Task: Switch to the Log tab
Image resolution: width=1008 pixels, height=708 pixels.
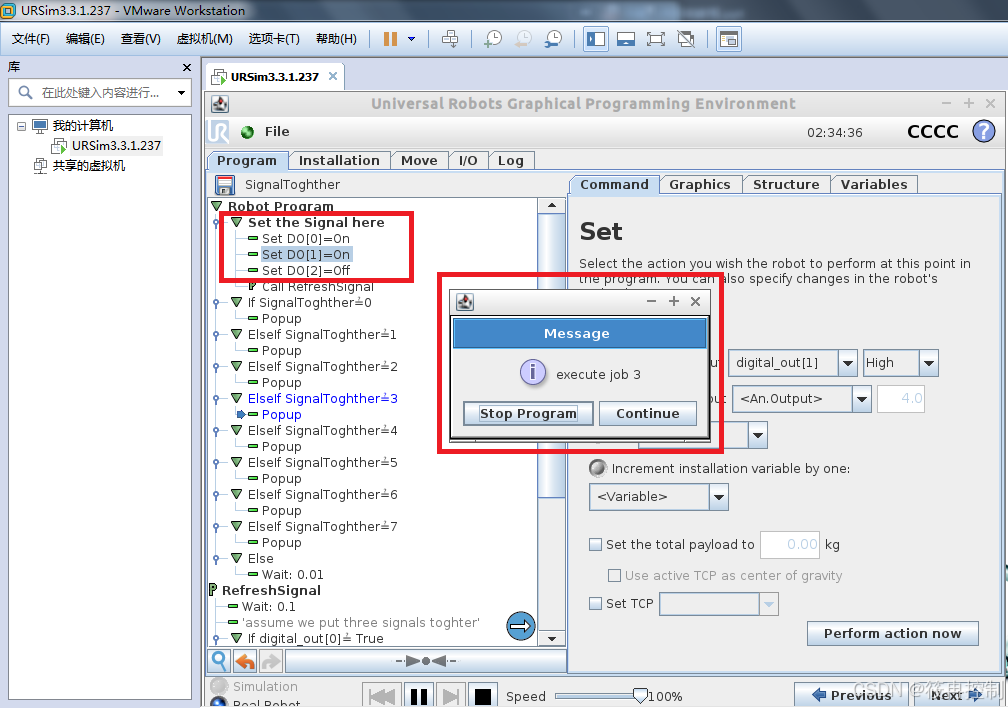Action: point(511,161)
